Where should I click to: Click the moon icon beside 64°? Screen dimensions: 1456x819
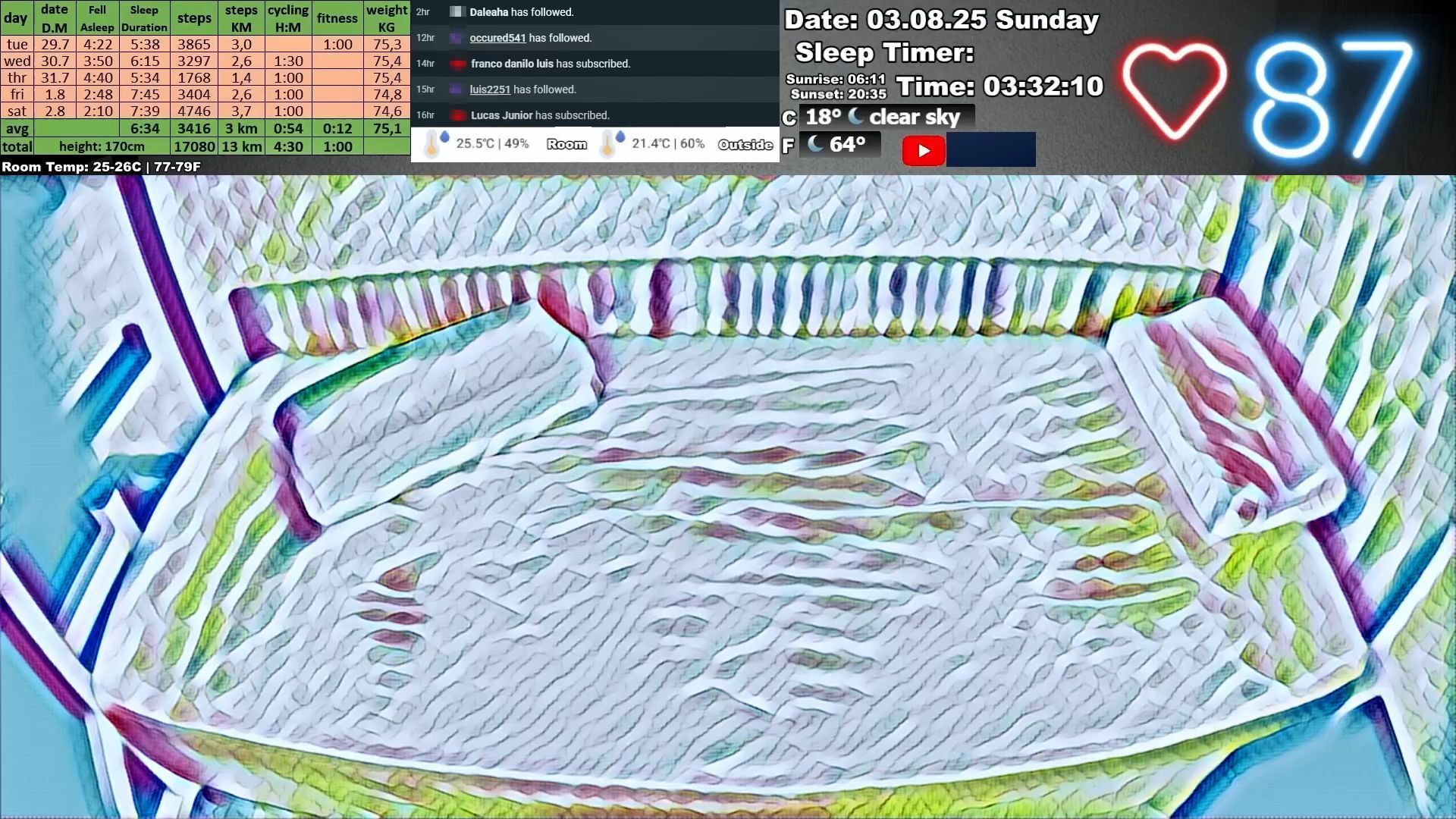[x=816, y=143]
